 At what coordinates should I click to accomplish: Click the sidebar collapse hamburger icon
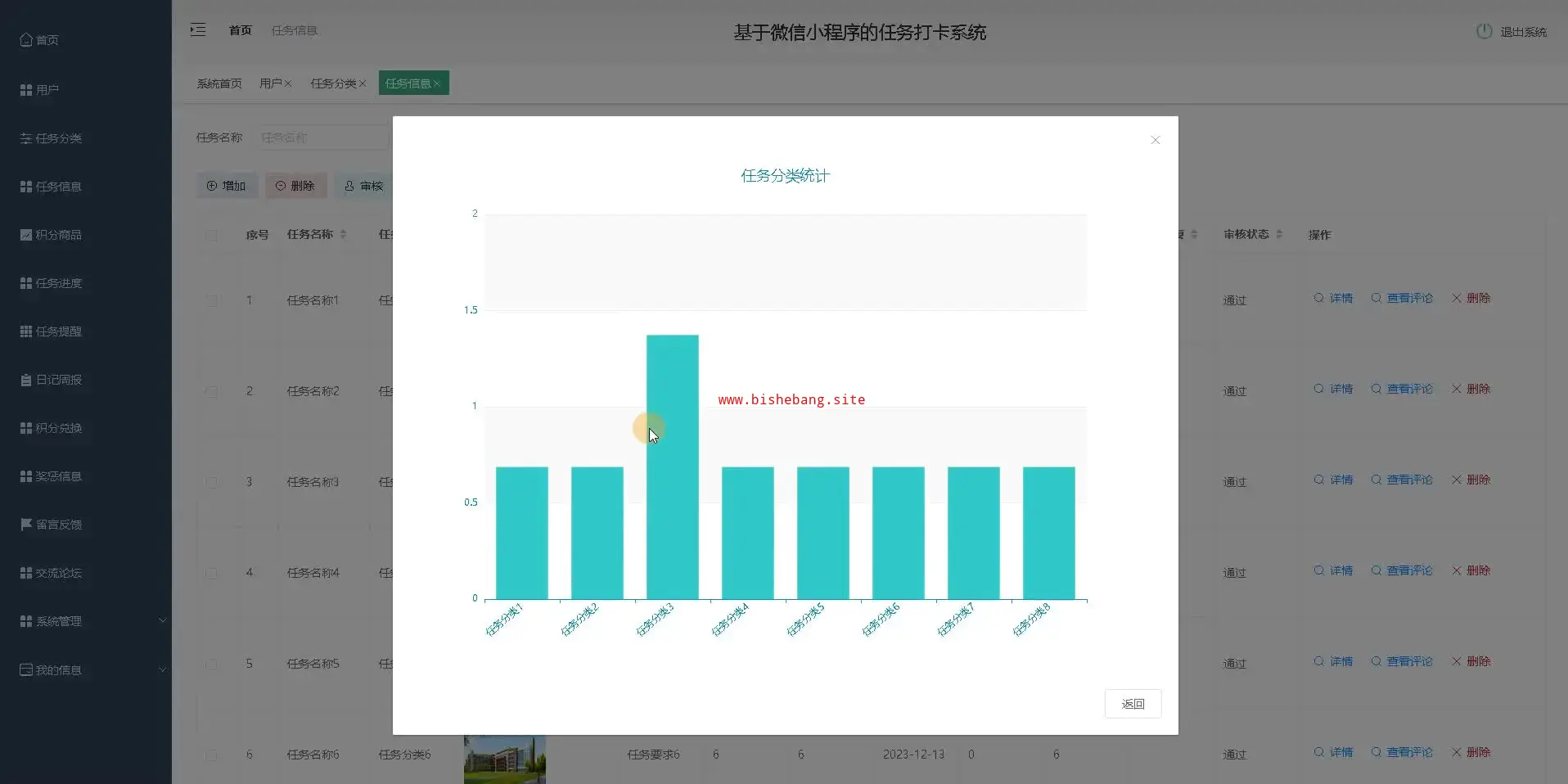pyautogui.click(x=198, y=30)
